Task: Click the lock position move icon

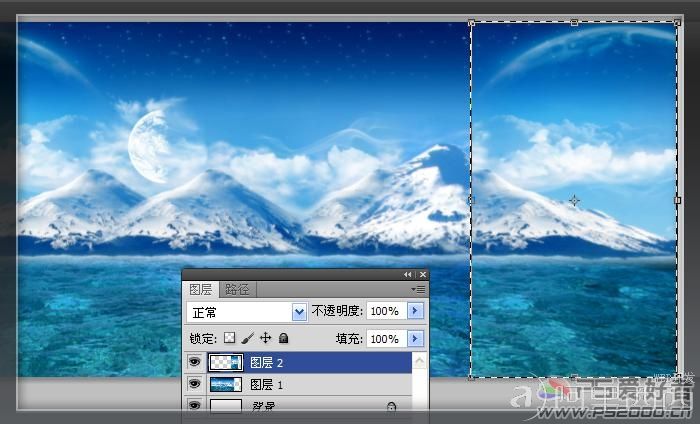Action: click(266, 339)
